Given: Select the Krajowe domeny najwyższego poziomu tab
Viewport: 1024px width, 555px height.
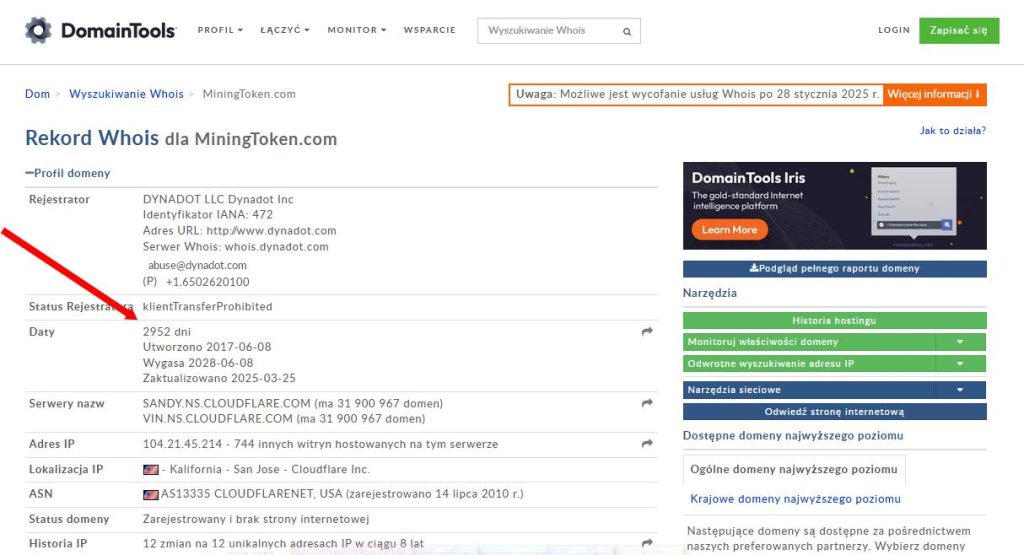Looking at the screenshot, I should pos(795,499).
